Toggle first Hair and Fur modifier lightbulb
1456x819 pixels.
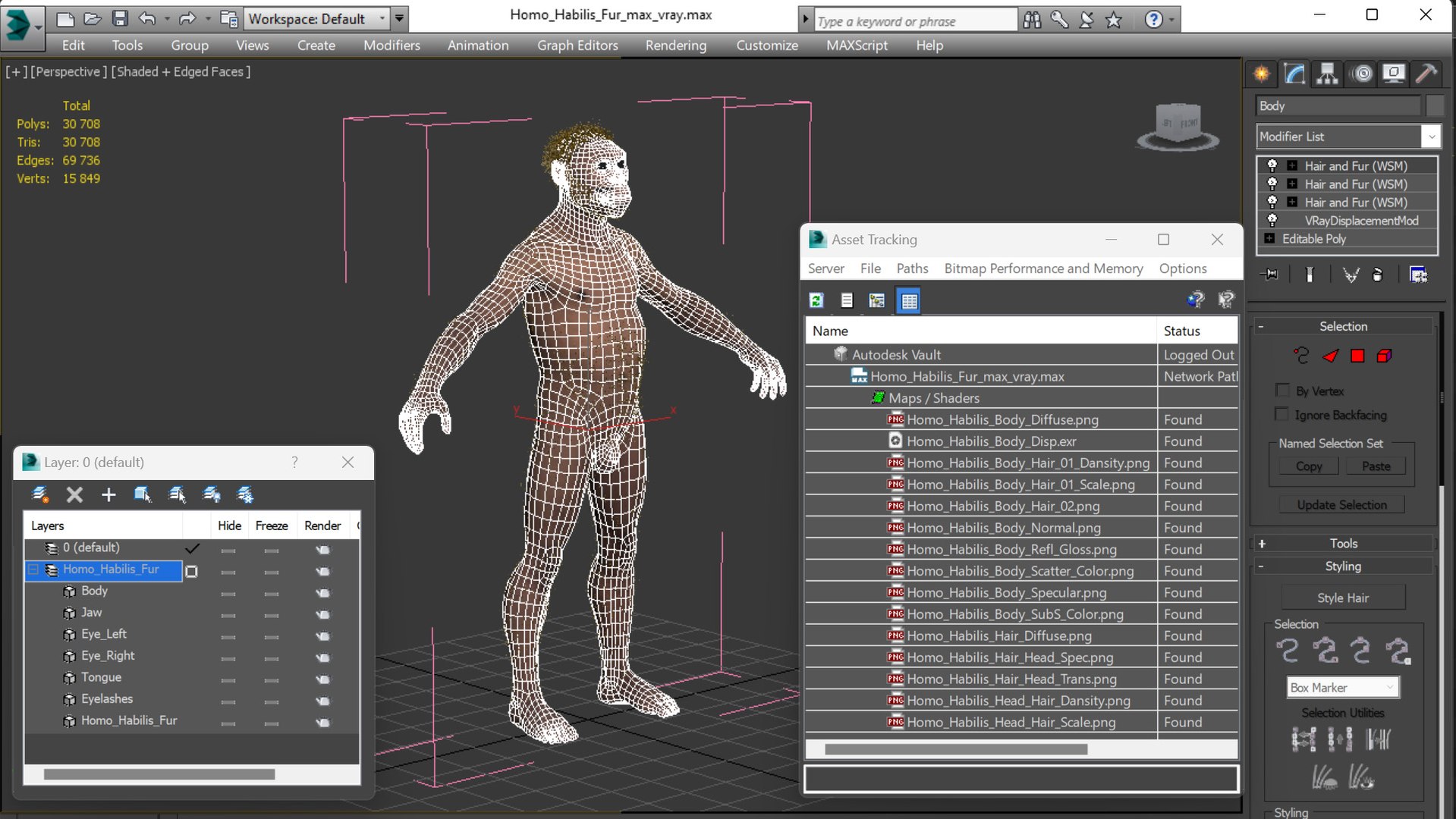[1272, 165]
